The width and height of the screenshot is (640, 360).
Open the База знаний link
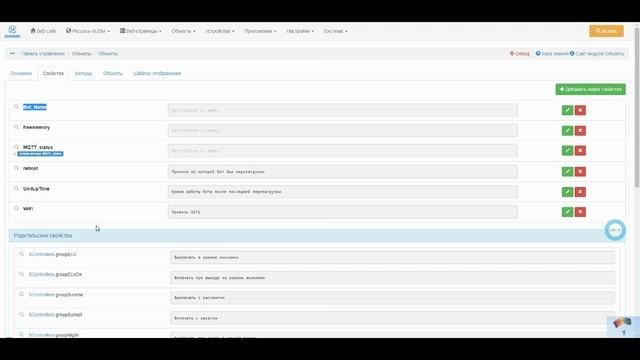tap(552, 53)
